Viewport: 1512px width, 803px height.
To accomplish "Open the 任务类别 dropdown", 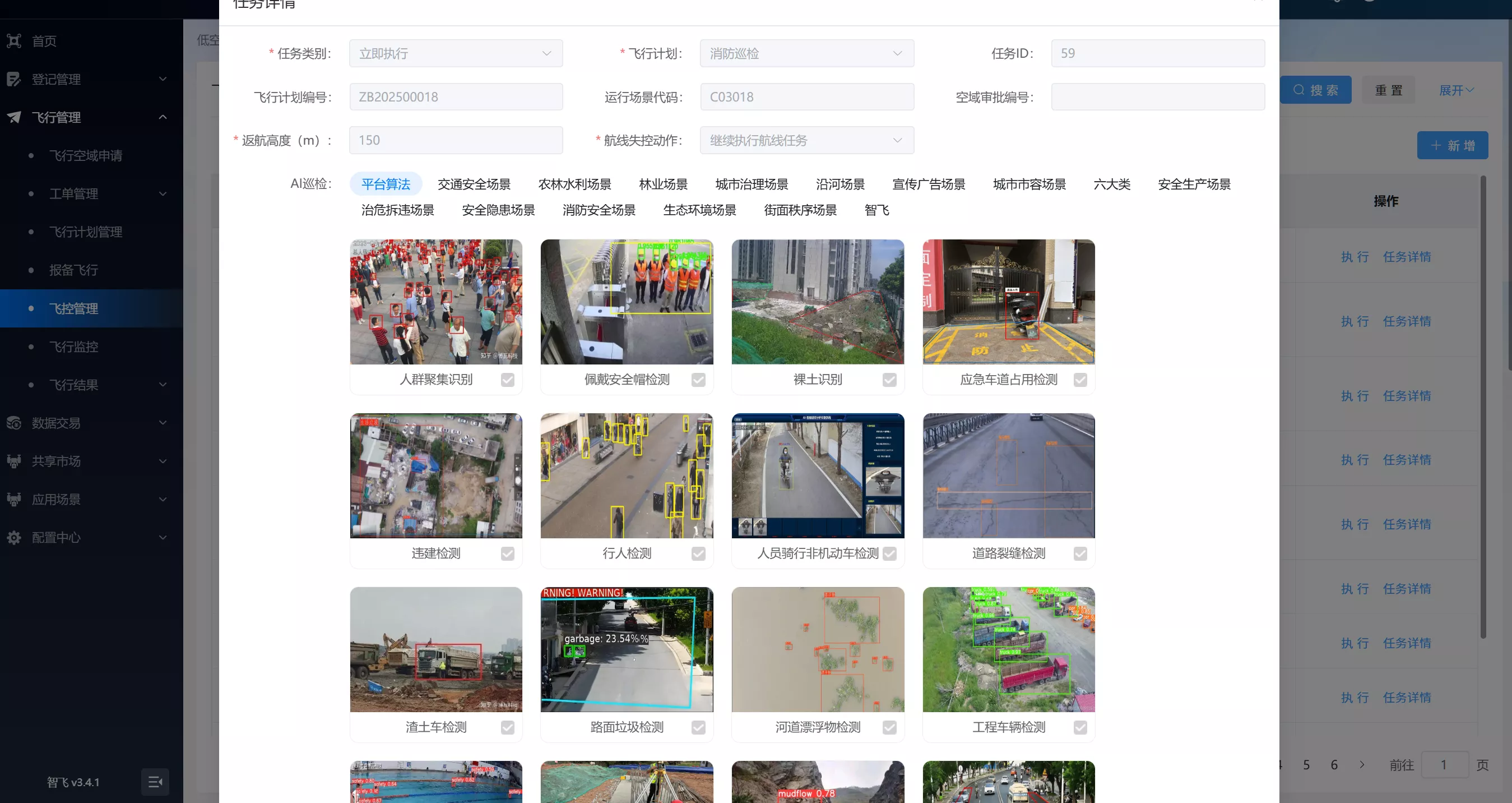I will (456, 53).
